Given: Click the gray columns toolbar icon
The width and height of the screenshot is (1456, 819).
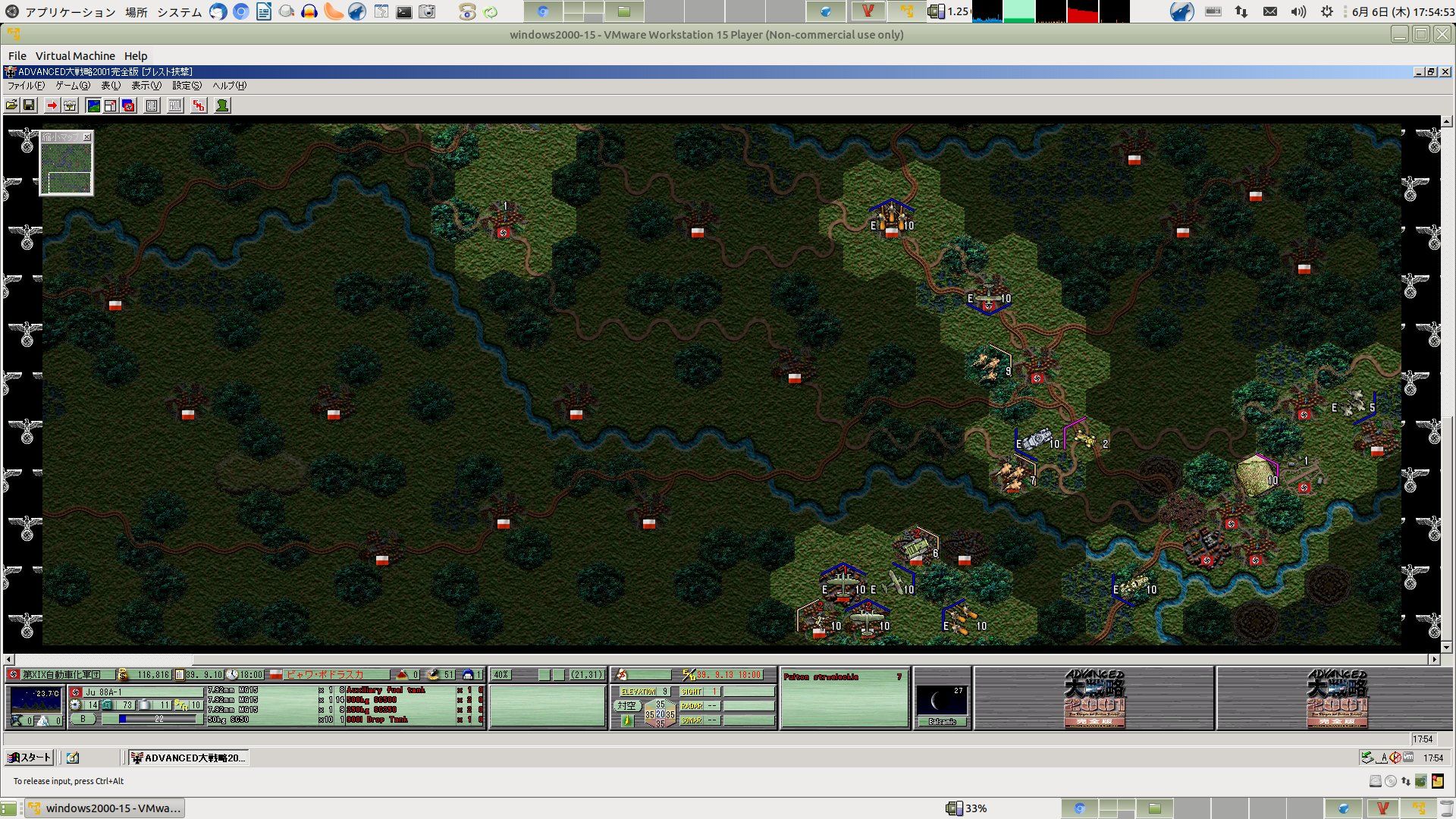Looking at the screenshot, I should (175, 105).
